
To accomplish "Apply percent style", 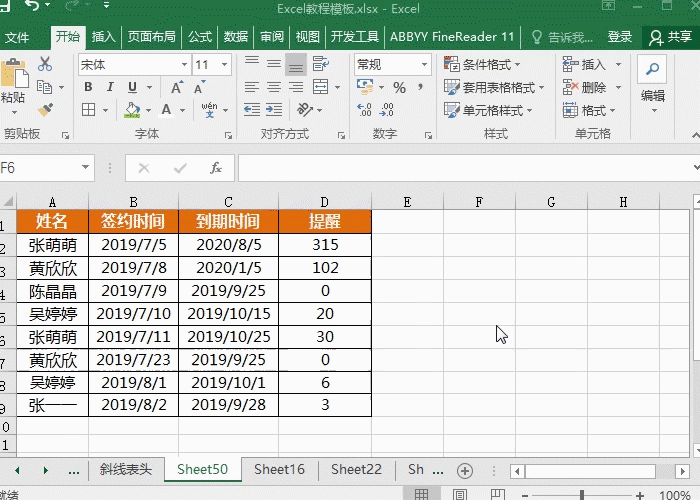I will click(399, 88).
